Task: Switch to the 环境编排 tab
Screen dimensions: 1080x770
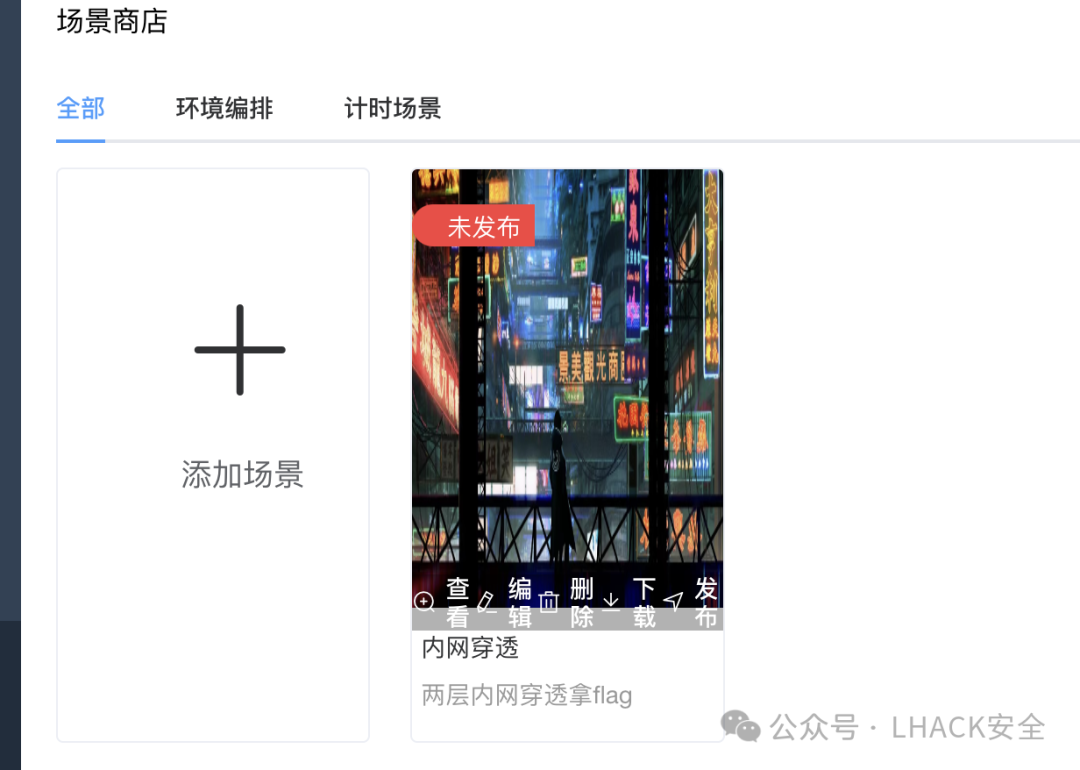Action: click(x=225, y=108)
